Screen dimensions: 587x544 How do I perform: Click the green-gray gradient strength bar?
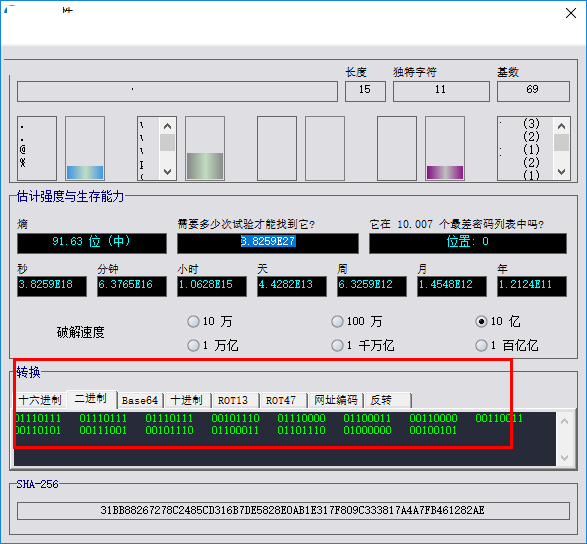pyautogui.click(x=205, y=165)
